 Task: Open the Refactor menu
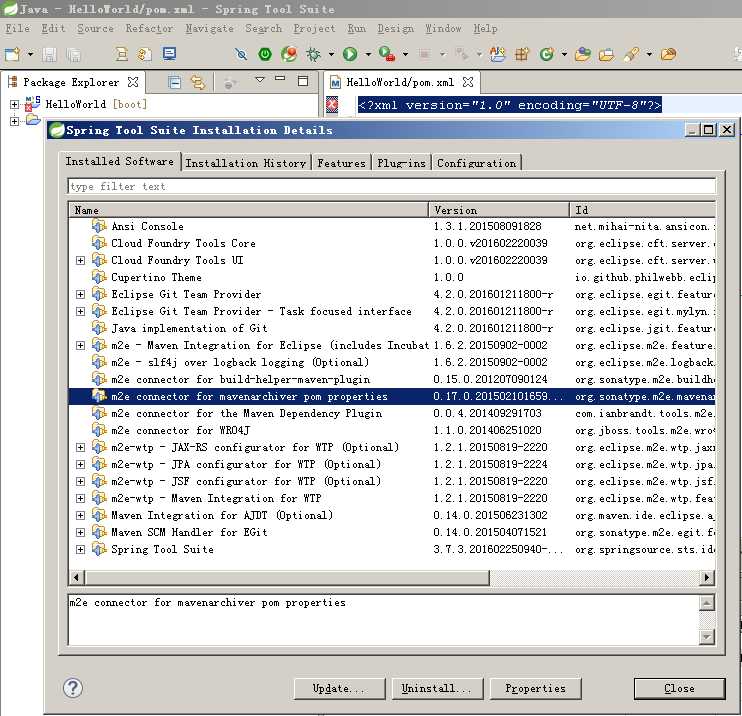(x=149, y=28)
